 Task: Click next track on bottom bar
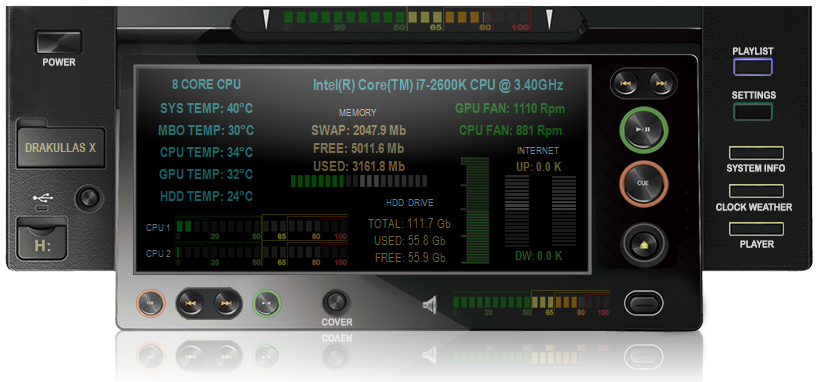[226, 303]
